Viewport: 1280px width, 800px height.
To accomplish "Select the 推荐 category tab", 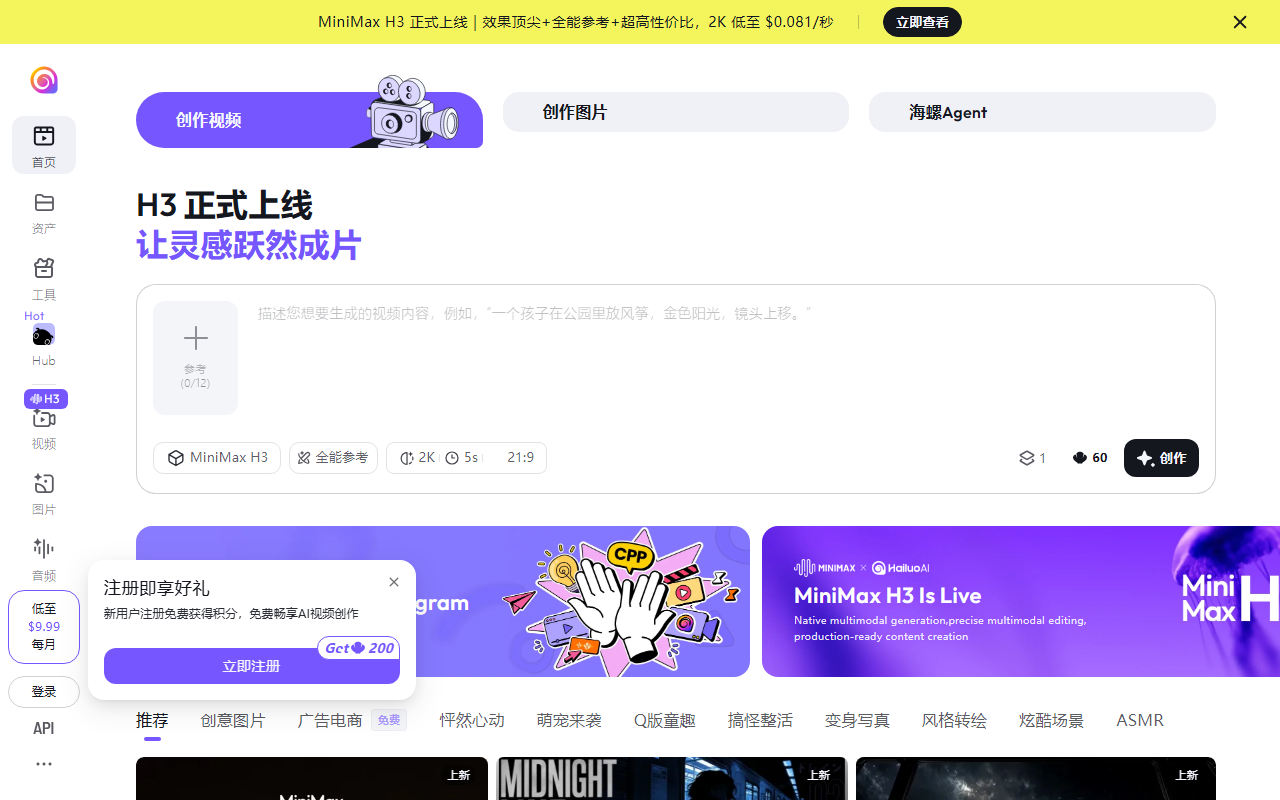I will (152, 720).
